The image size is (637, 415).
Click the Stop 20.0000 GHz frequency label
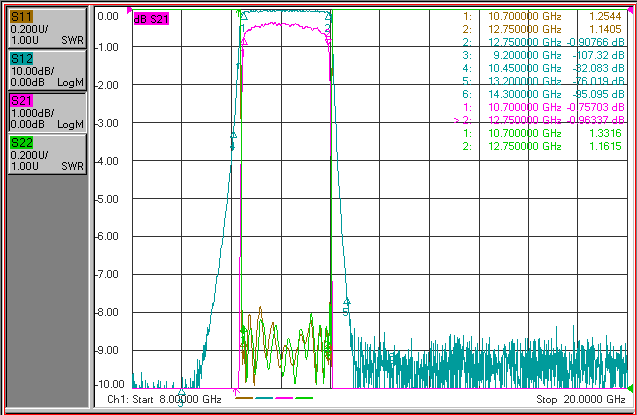coord(581,400)
